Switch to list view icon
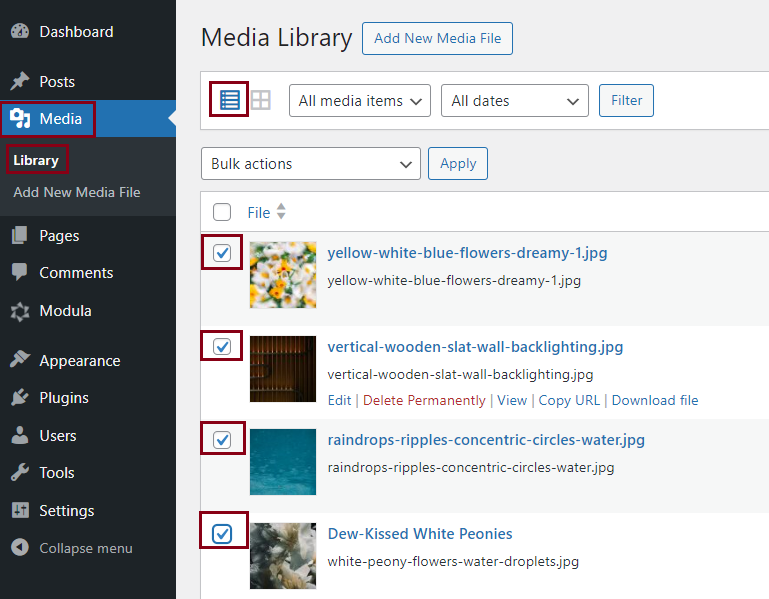Image resolution: width=769 pixels, height=599 pixels. click(230, 100)
